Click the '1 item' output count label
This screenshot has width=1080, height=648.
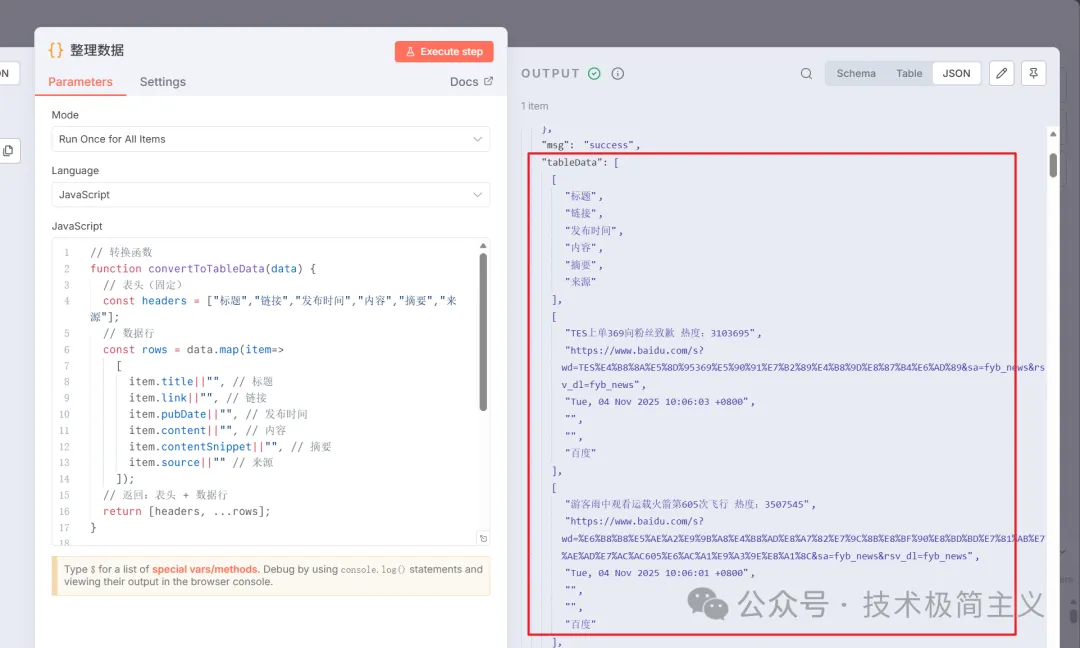534,106
